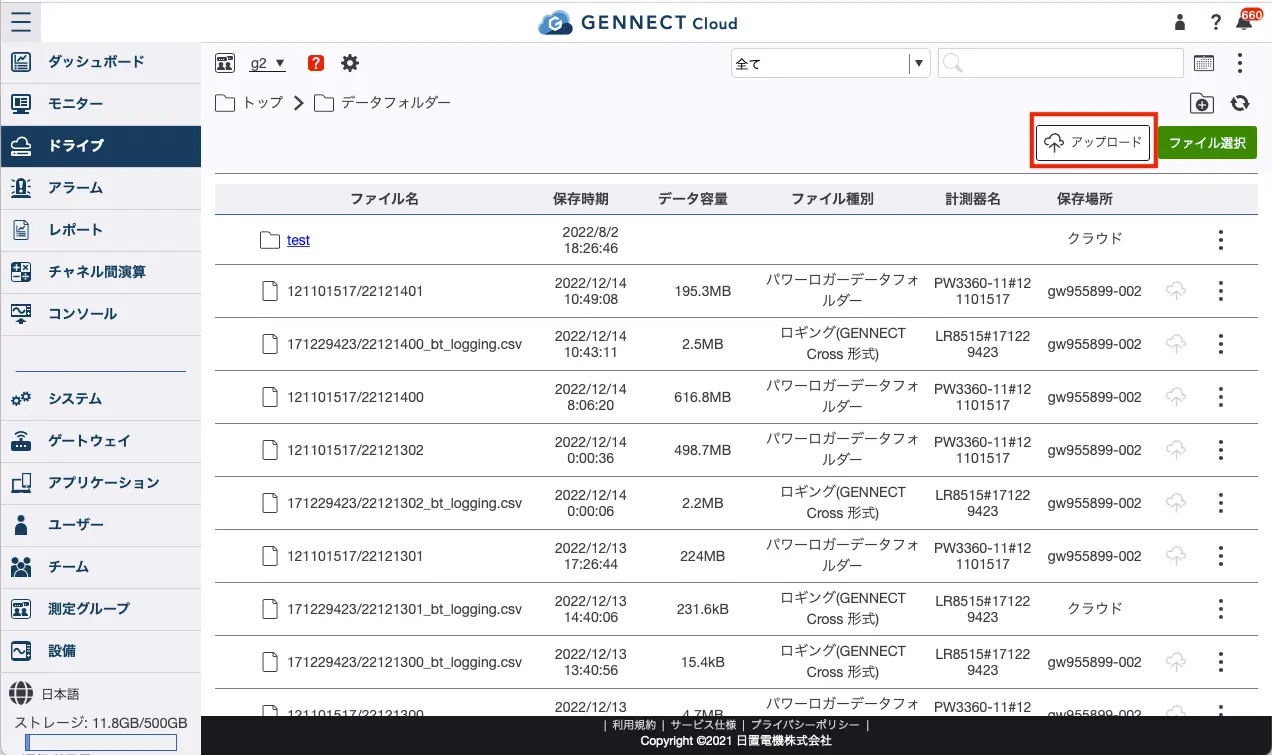Click the アップロード button

tap(1093, 142)
